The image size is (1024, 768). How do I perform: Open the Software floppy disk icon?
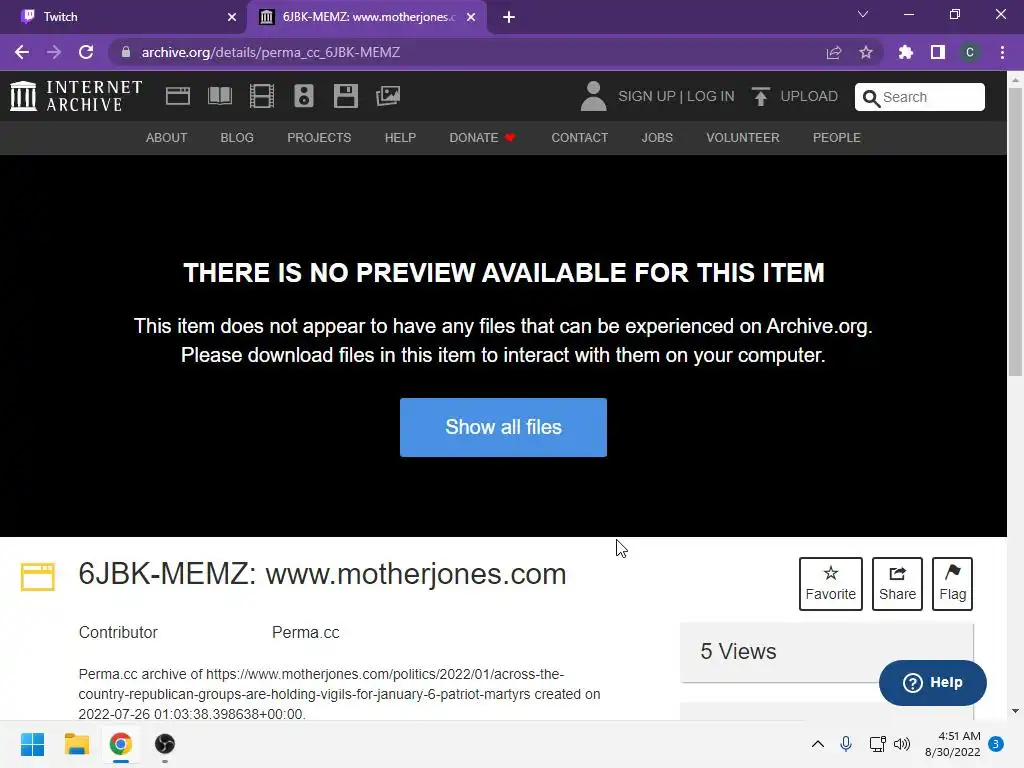(345, 96)
